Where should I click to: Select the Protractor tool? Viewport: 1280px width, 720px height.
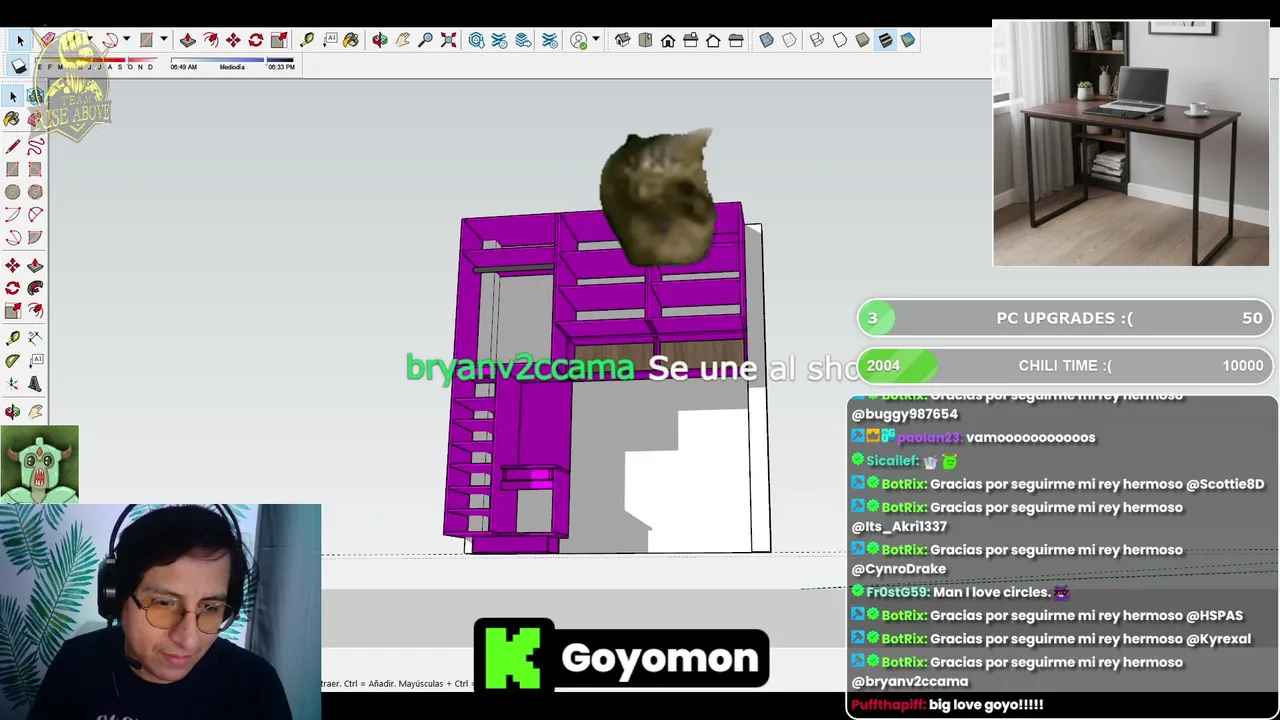[12, 361]
